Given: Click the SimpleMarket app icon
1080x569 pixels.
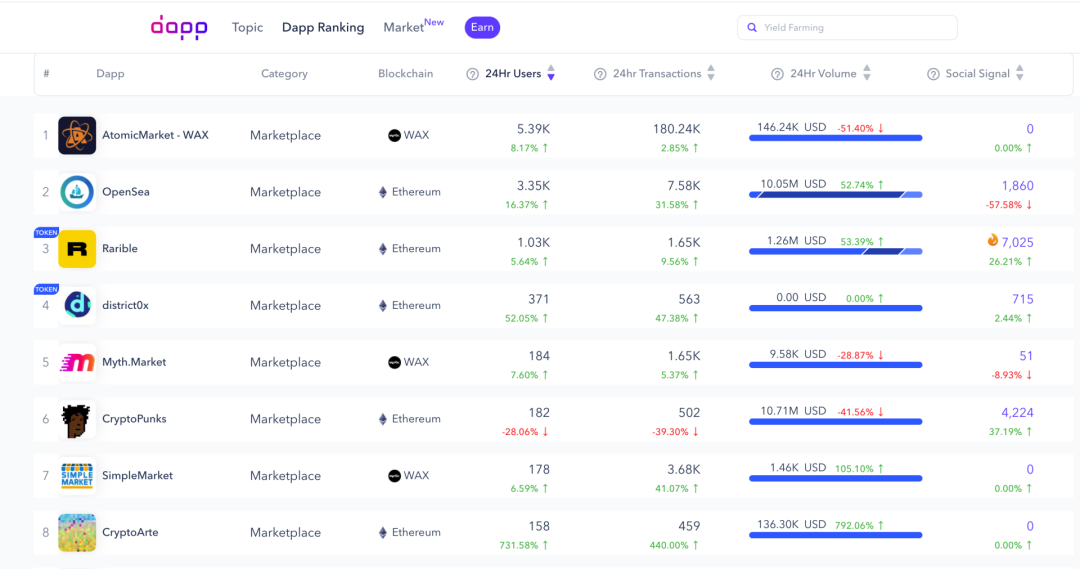Looking at the screenshot, I should coord(77,475).
